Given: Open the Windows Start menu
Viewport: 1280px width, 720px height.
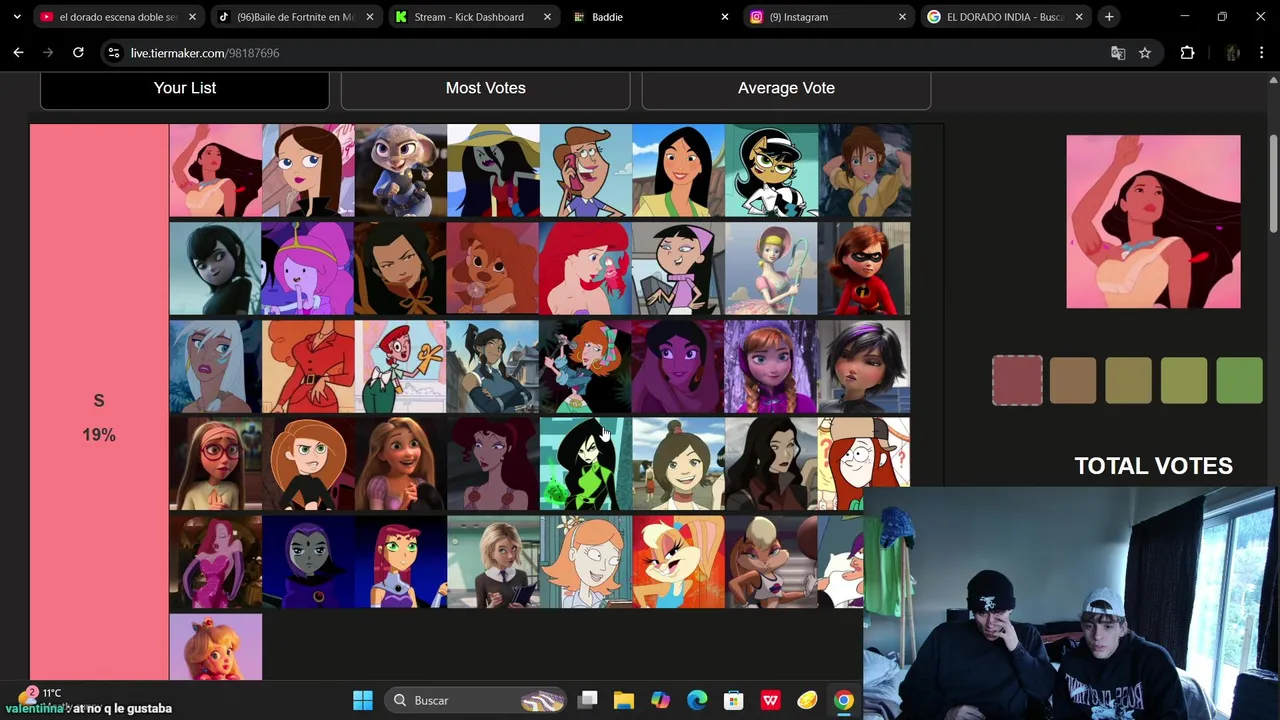Looking at the screenshot, I should [363, 700].
